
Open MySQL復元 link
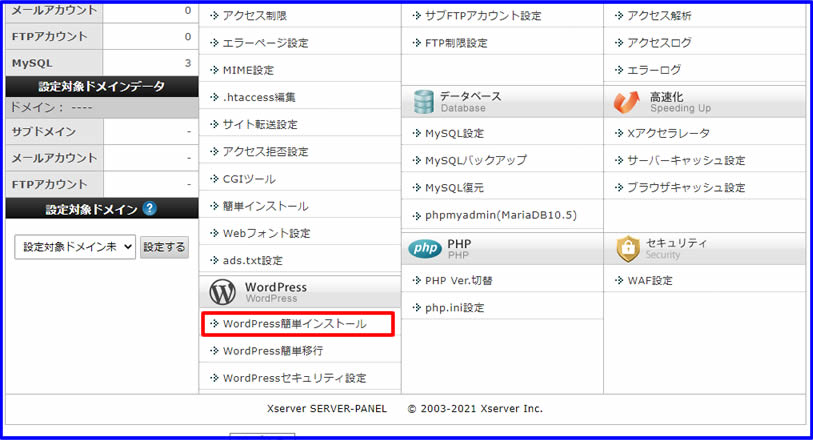click(x=454, y=188)
